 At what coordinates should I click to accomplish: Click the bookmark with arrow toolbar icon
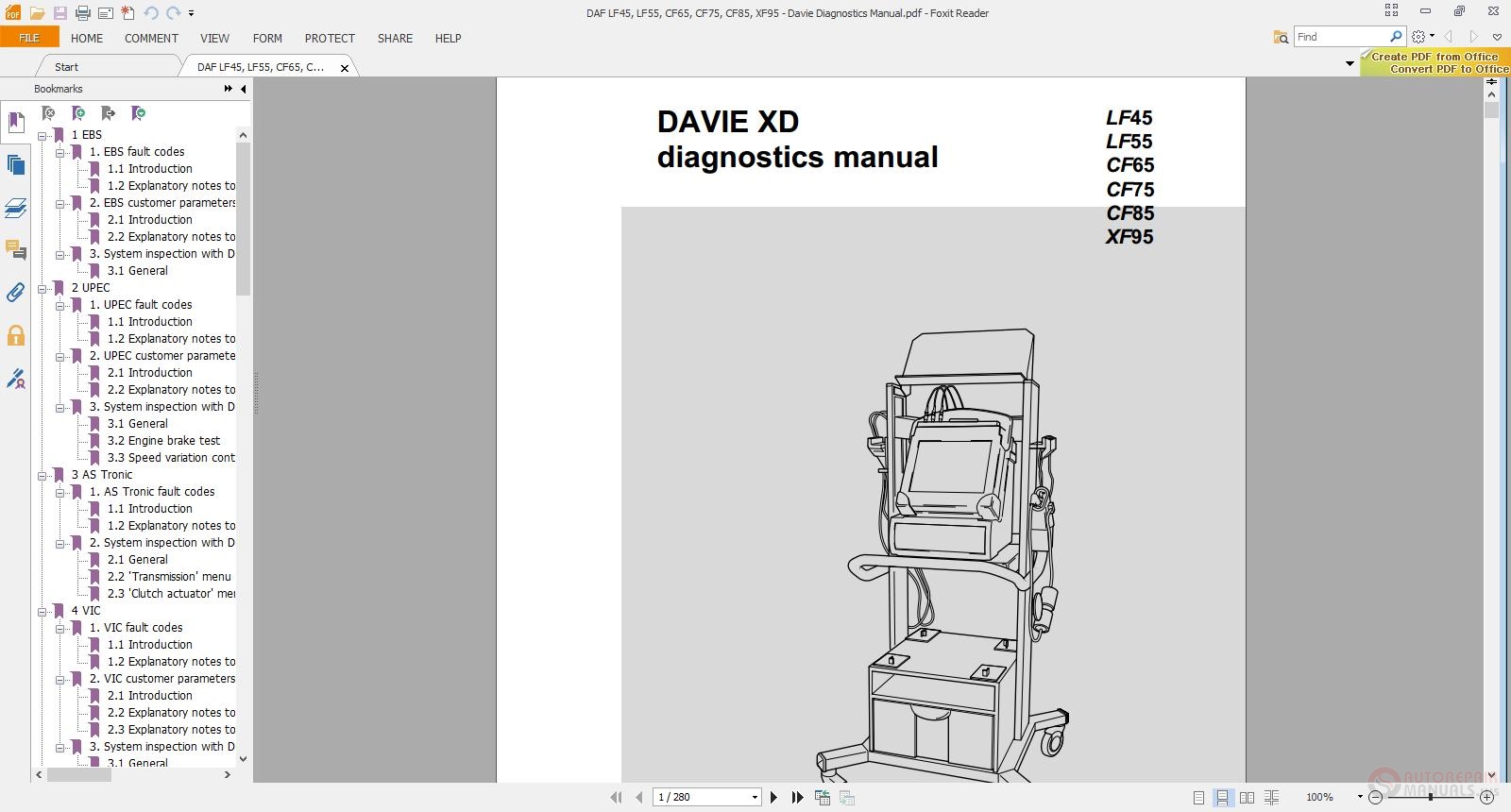tap(109, 113)
